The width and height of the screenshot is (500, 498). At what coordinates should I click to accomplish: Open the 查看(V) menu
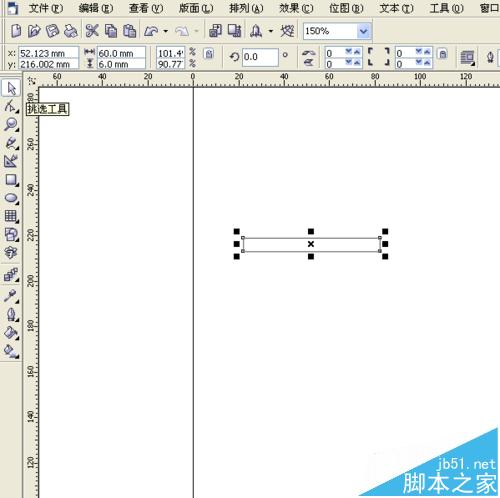pos(146,8)
